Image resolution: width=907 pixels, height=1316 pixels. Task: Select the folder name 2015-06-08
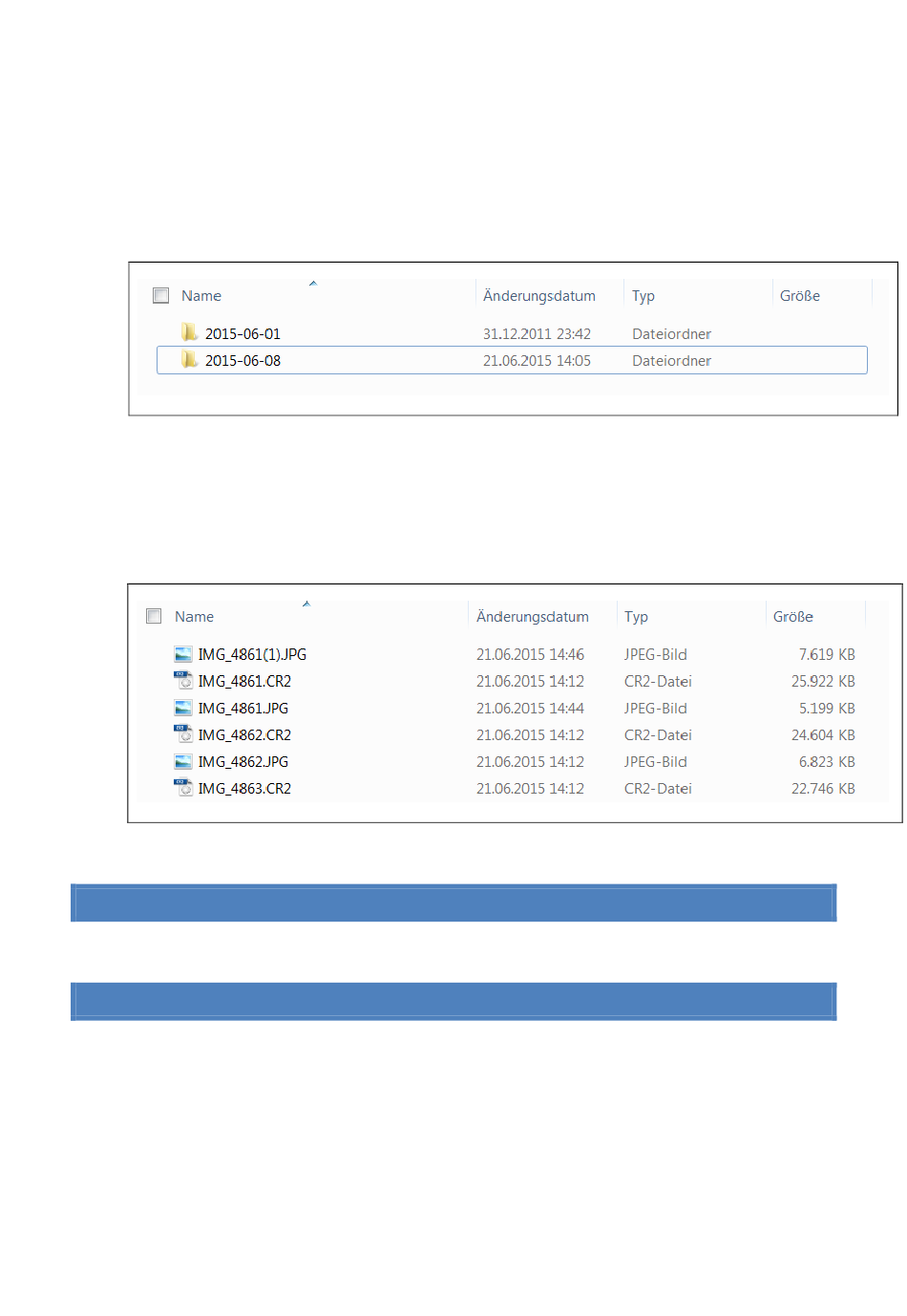point(243,360)
